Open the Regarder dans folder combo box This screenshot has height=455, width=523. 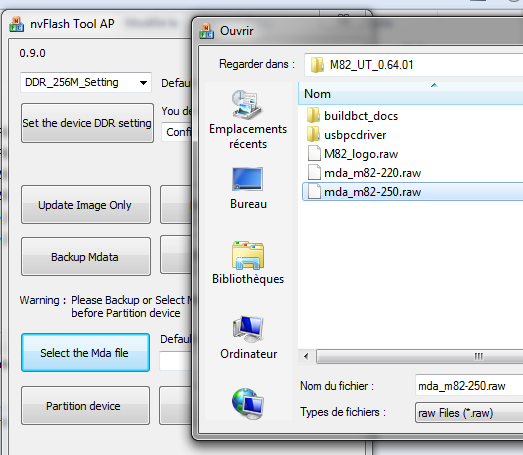point(414,64)
